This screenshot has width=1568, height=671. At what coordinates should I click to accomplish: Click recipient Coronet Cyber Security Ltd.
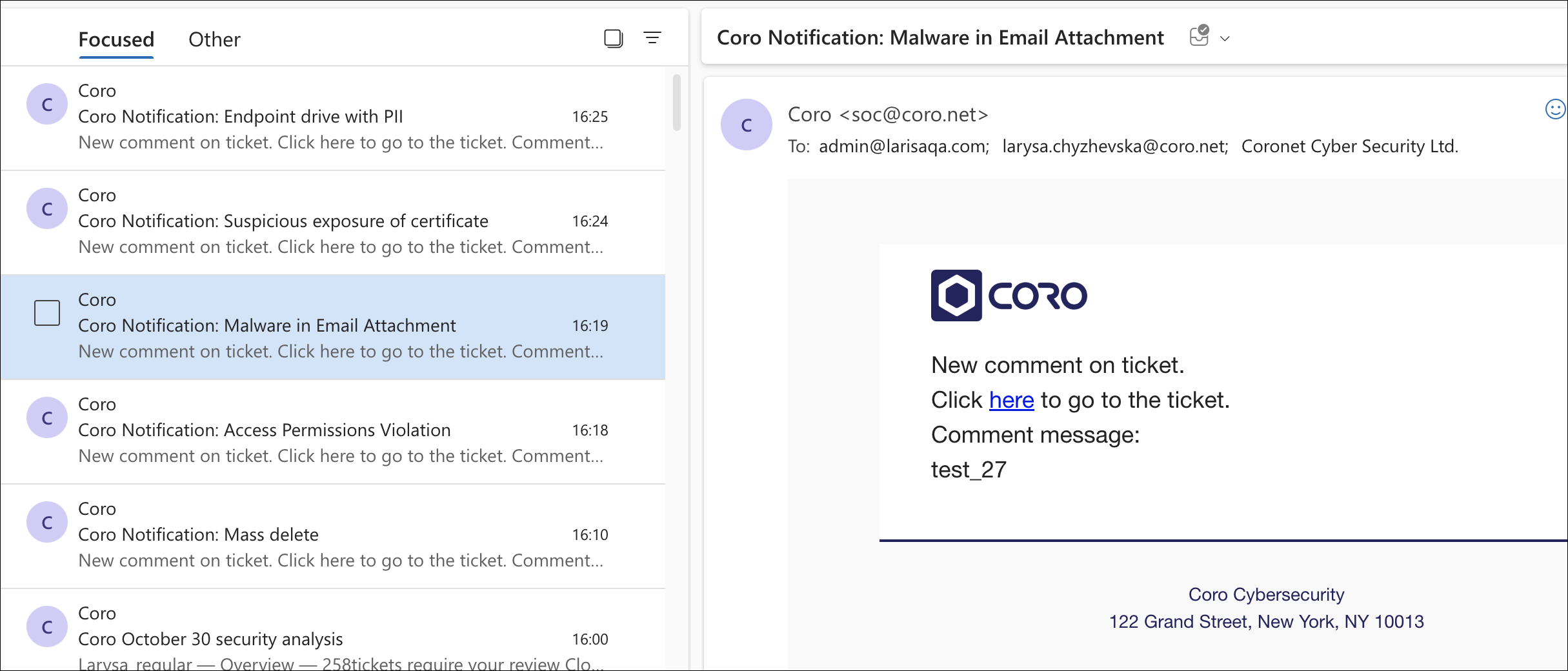coord(1349,146)
